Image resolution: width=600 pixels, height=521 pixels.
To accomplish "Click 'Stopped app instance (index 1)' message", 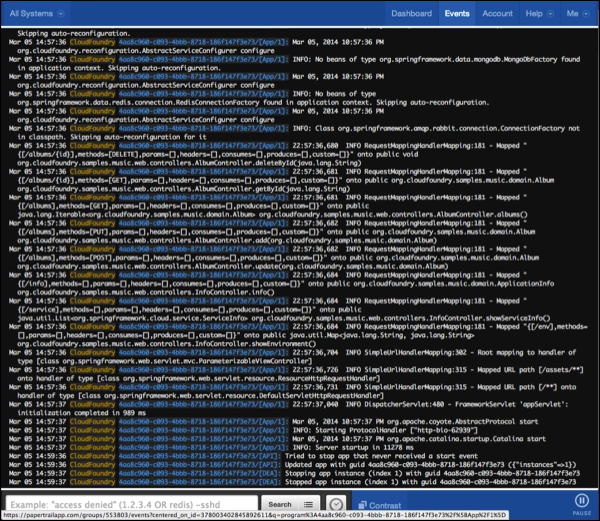I will (x=430, y=482).
